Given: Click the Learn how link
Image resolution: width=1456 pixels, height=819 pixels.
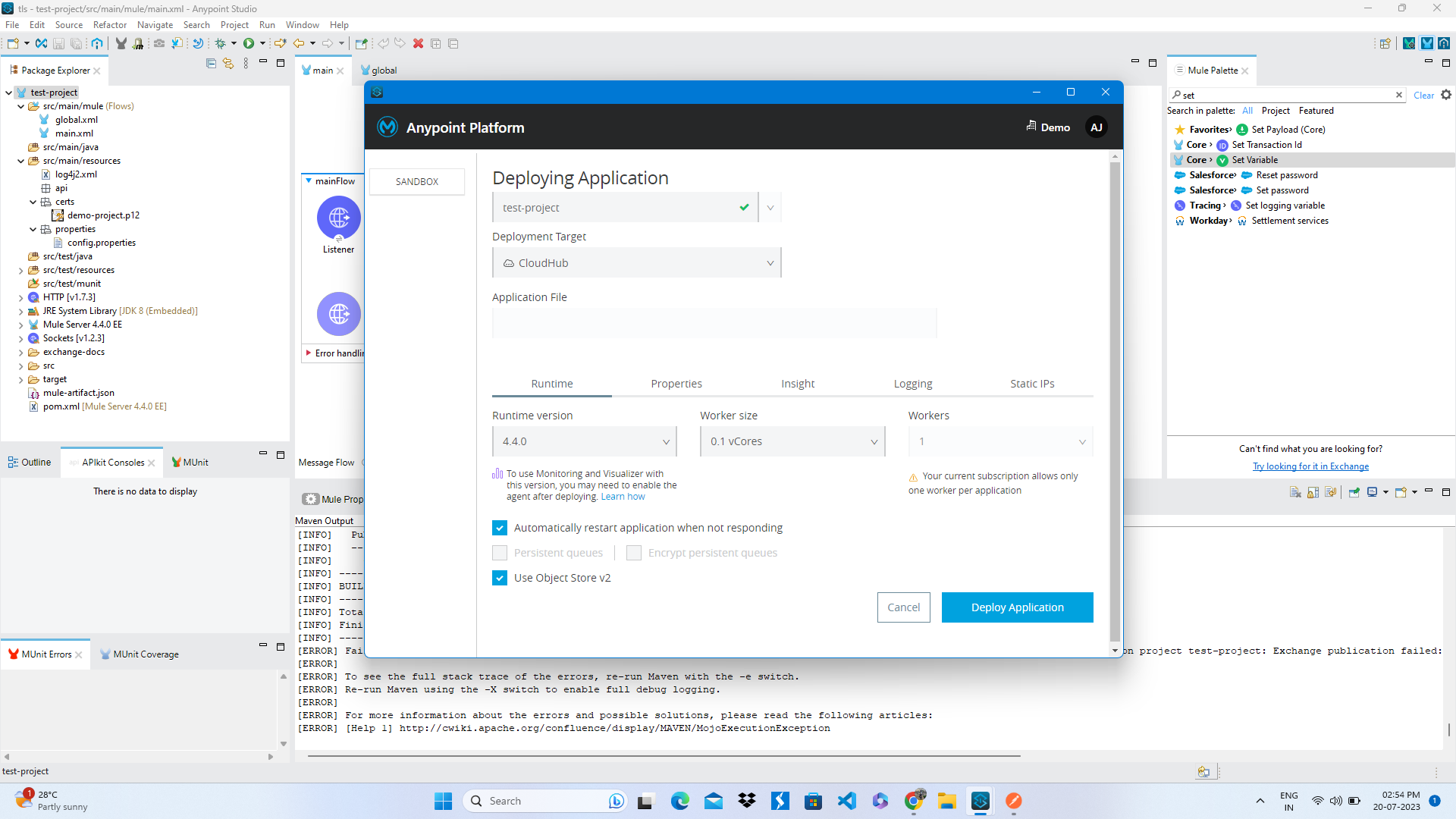Looking at the screenshot, I should point(623,497).
